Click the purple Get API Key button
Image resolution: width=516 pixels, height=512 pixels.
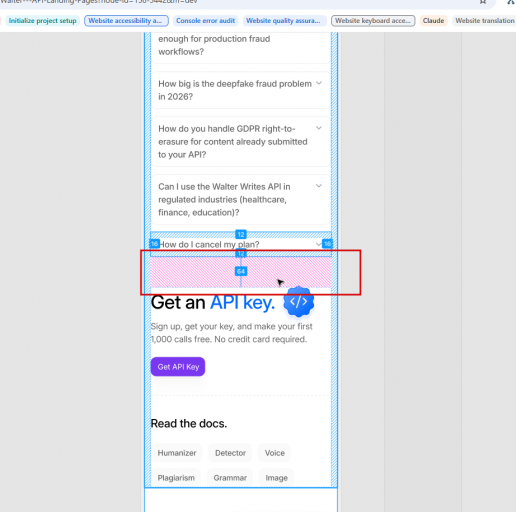click(x=178, y=367)
